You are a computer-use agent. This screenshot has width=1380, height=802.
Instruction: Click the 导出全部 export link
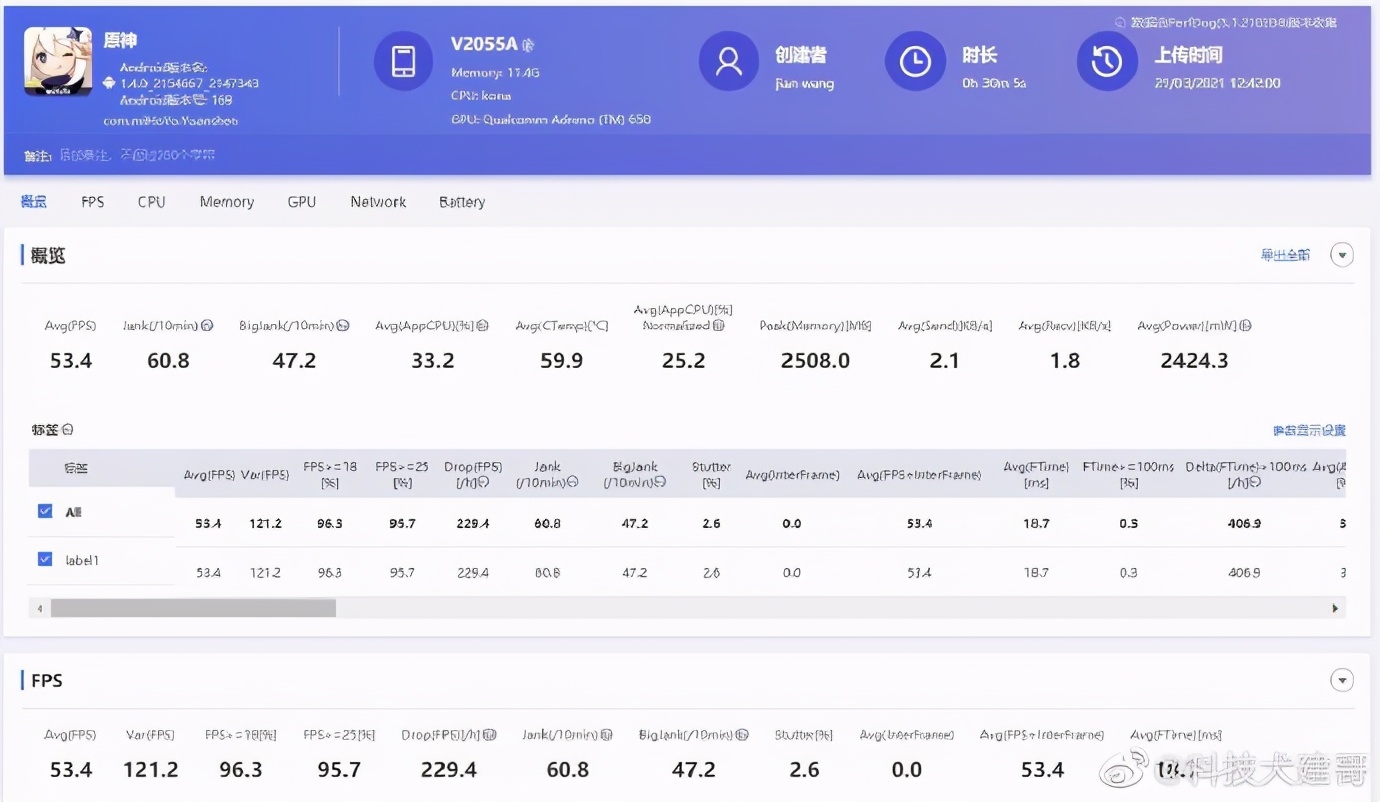click(1284, 254)
